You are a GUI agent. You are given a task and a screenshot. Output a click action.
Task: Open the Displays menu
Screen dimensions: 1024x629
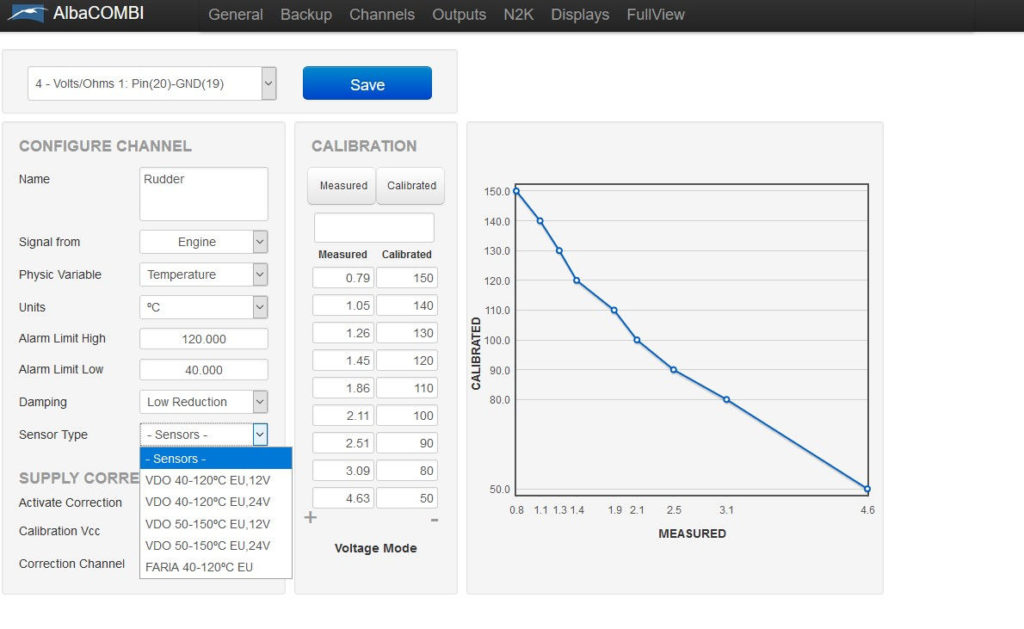click(x=580, y=14)
